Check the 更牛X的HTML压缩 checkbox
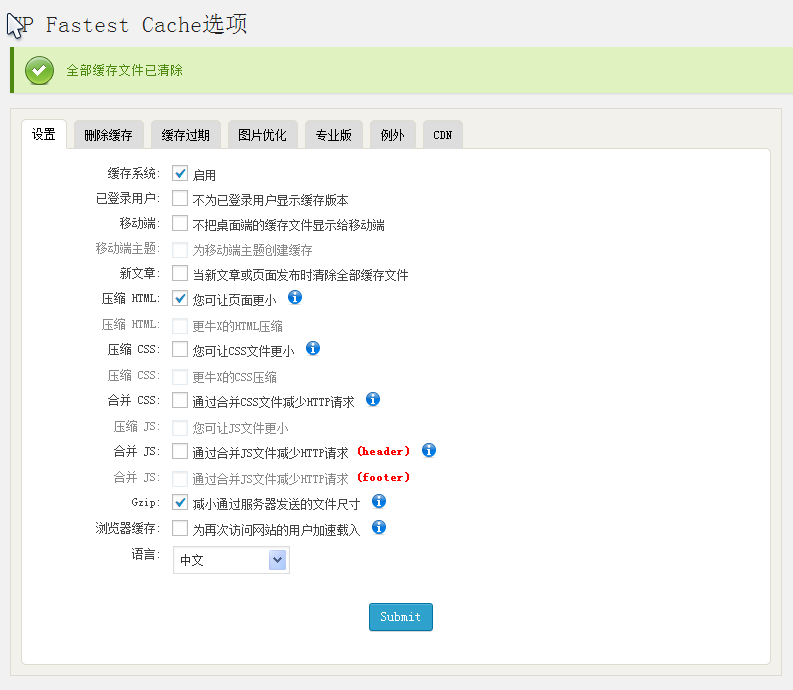Screen dimensions: 793x690 [x=180, y=326]
